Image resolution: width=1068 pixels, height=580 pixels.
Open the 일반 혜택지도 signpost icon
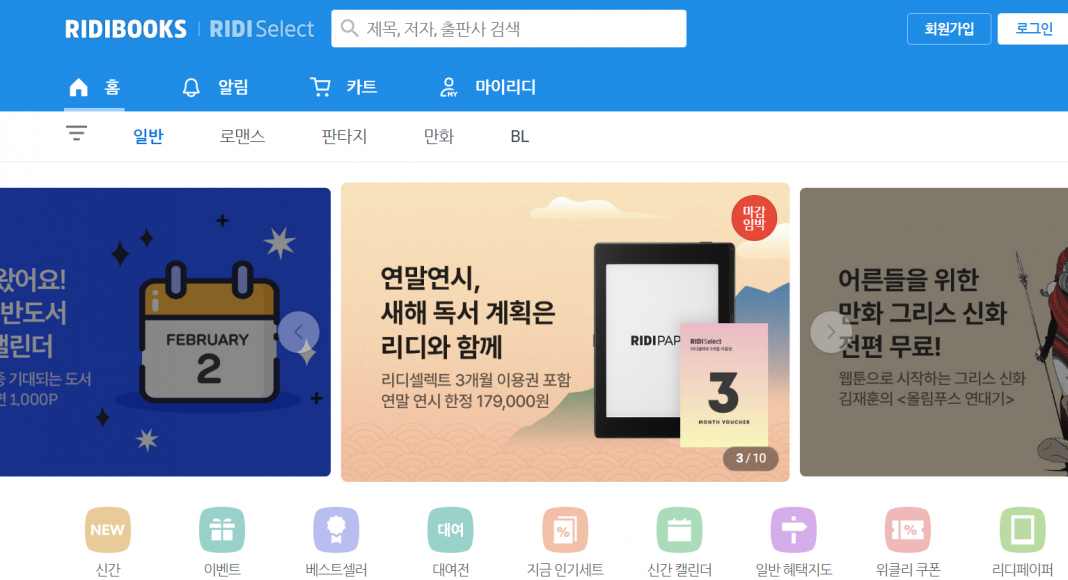[794, 530]
